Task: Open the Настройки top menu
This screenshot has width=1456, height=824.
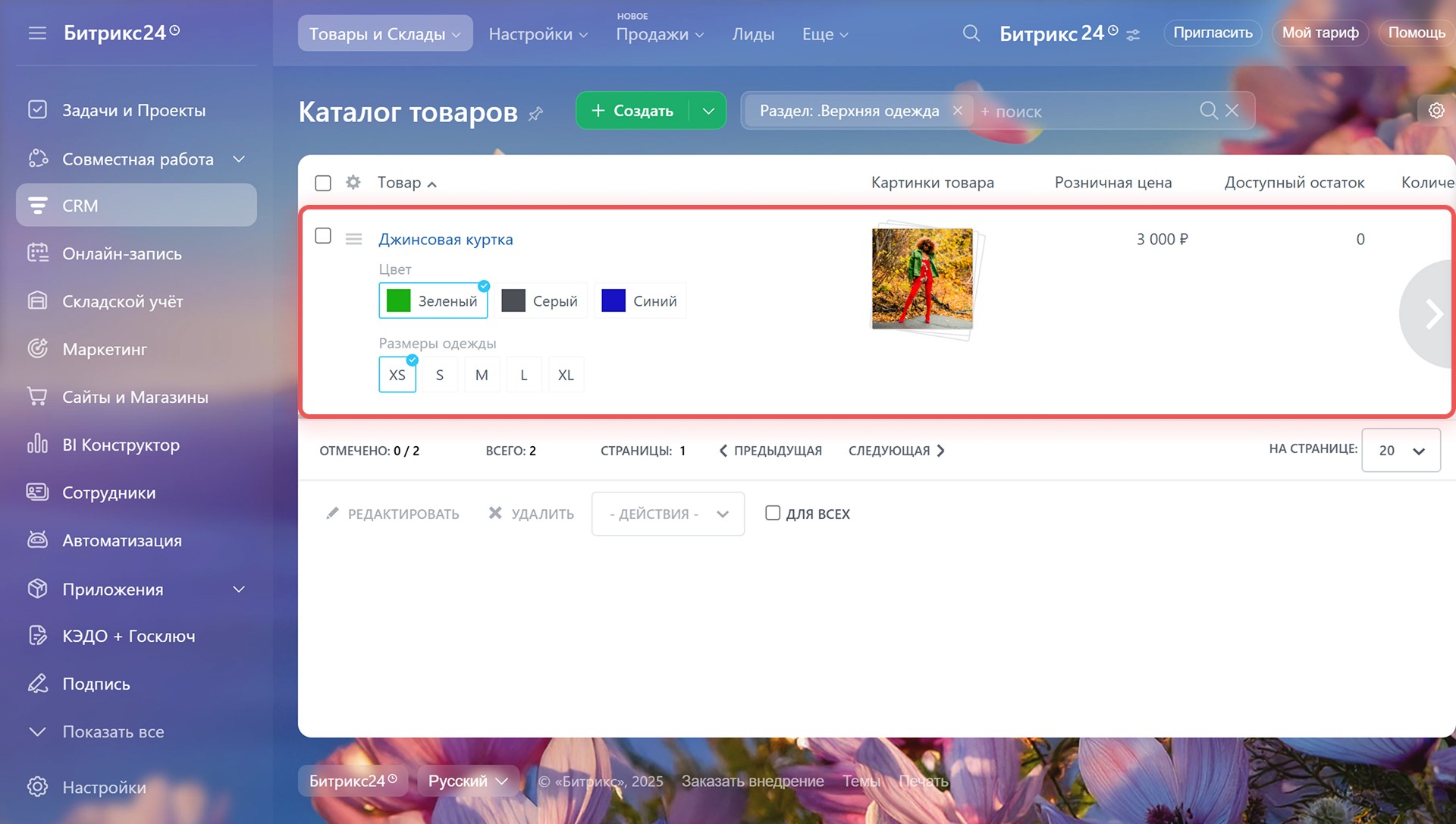Action: click(x=538, y=34)
